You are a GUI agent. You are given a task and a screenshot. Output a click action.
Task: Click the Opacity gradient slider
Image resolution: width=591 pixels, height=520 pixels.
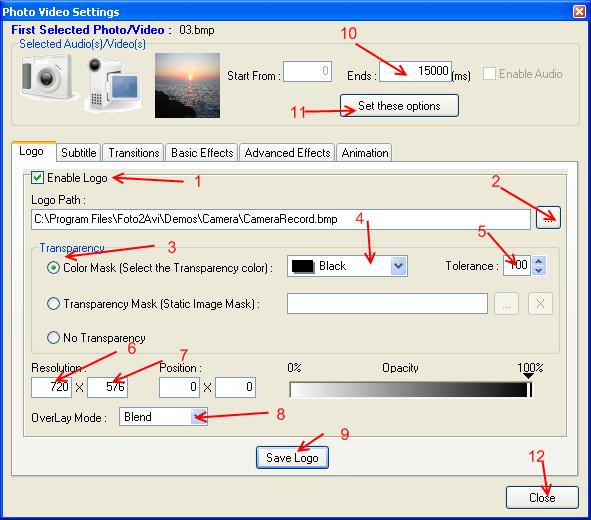coord(411,390)
